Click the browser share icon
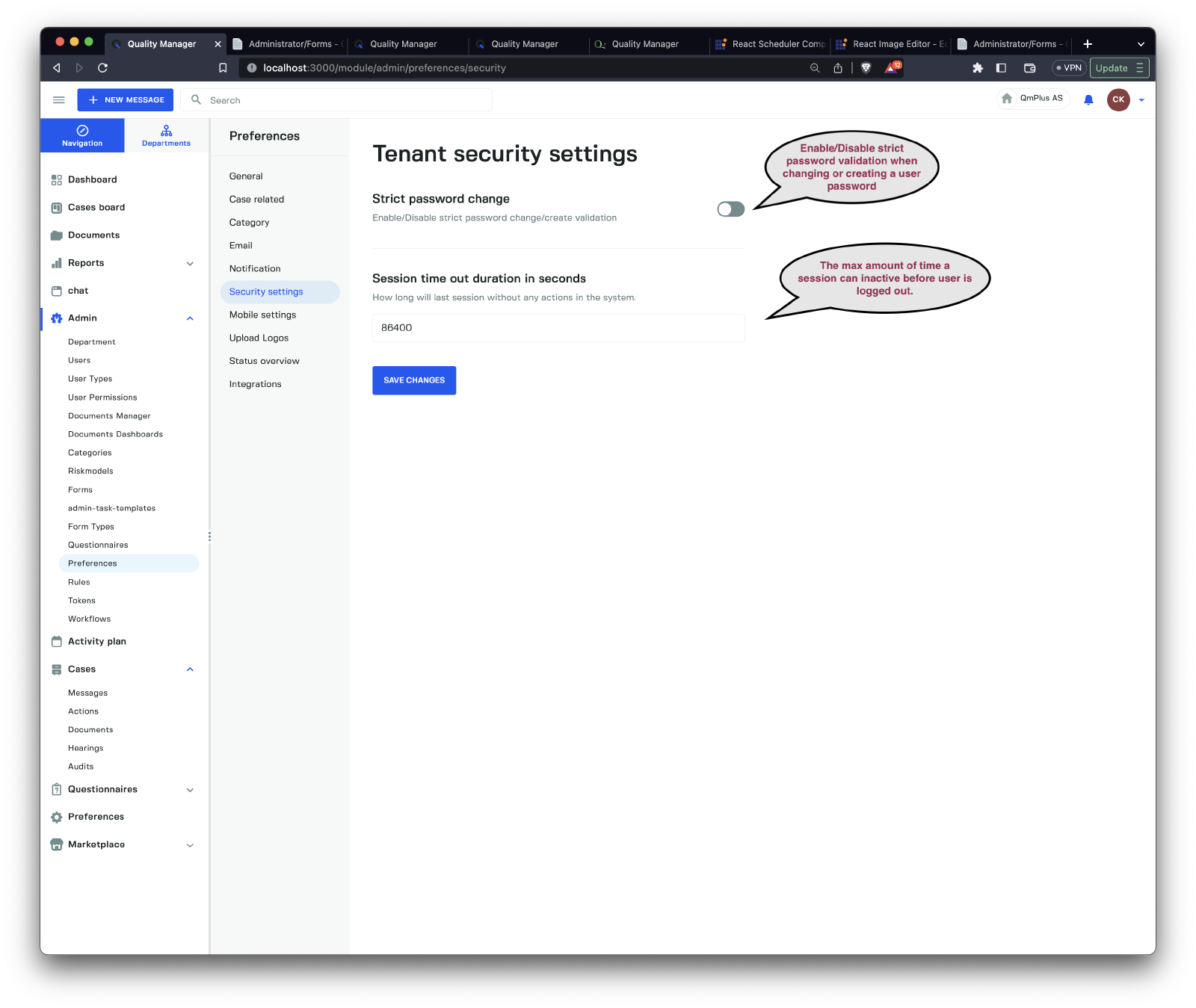The height and width of the screenshot is (1008, 1196). pyautogui.click(x=838, y=68)
